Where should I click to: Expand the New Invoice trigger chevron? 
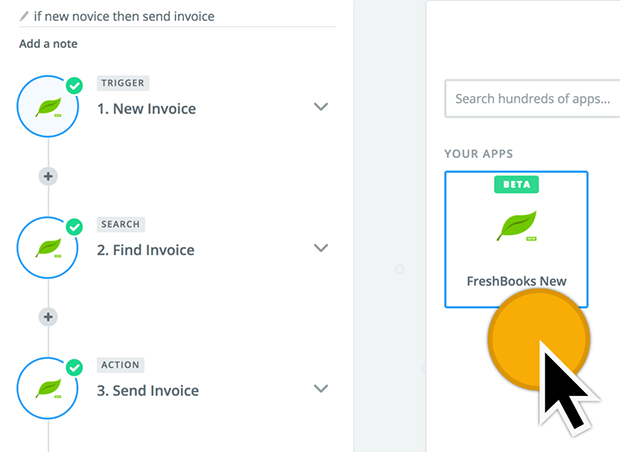click(x=321, y=107)
